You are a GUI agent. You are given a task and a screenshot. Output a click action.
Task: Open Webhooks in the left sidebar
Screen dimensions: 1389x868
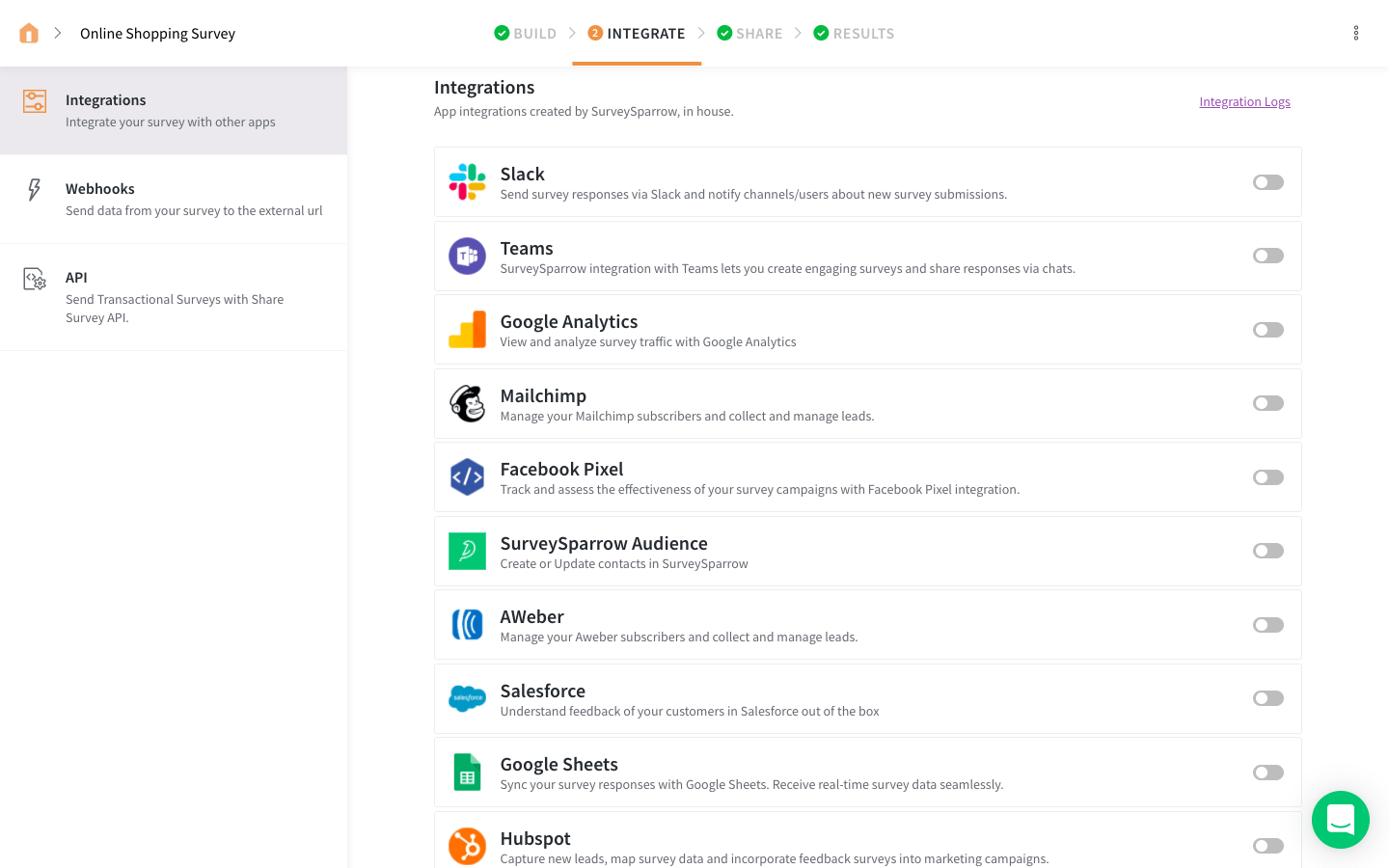(x=174, y=200)
